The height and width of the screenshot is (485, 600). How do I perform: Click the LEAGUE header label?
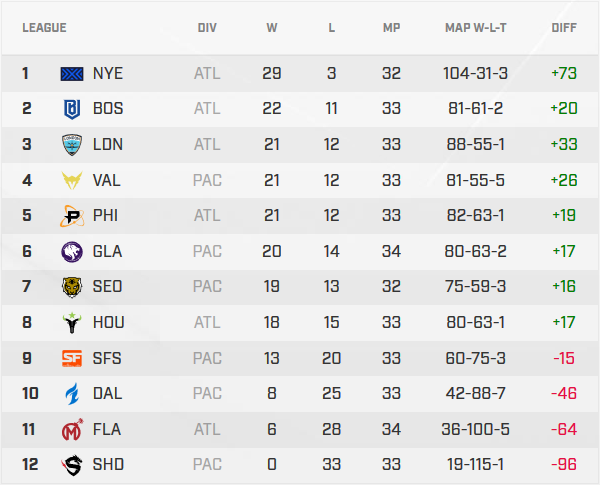tap(44, 27)
